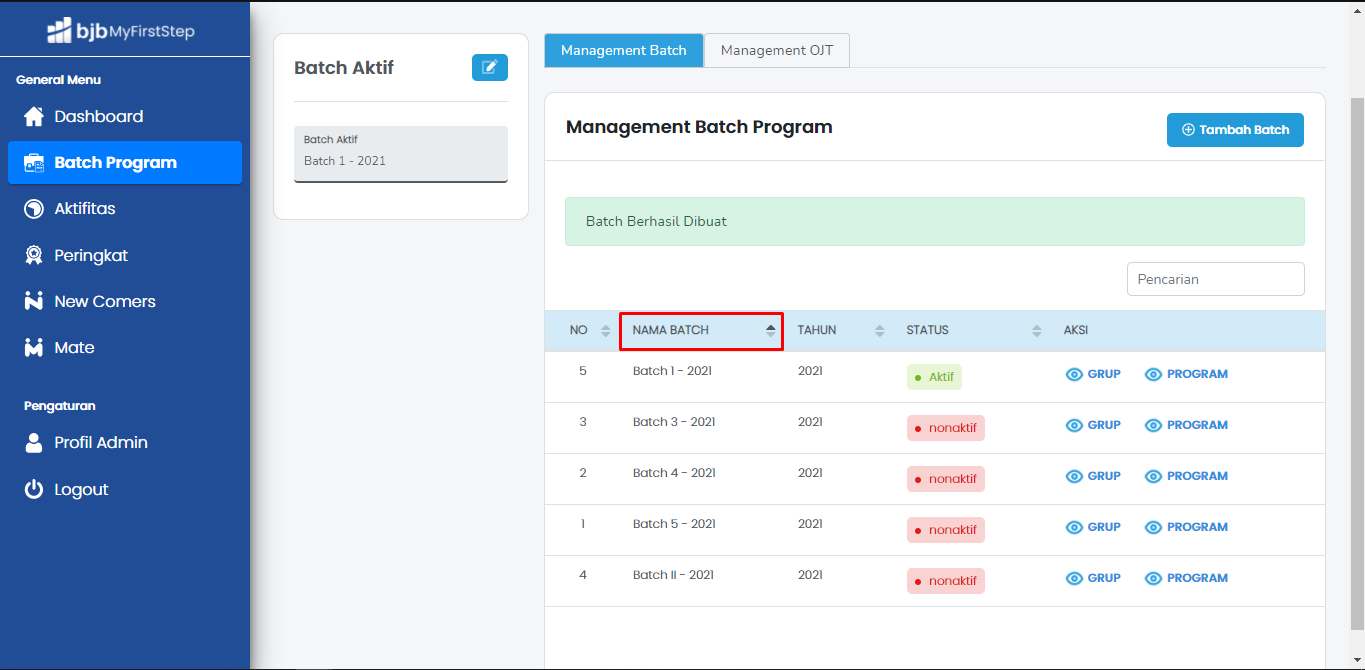Click Logout in the sidebar

[81, 490]
